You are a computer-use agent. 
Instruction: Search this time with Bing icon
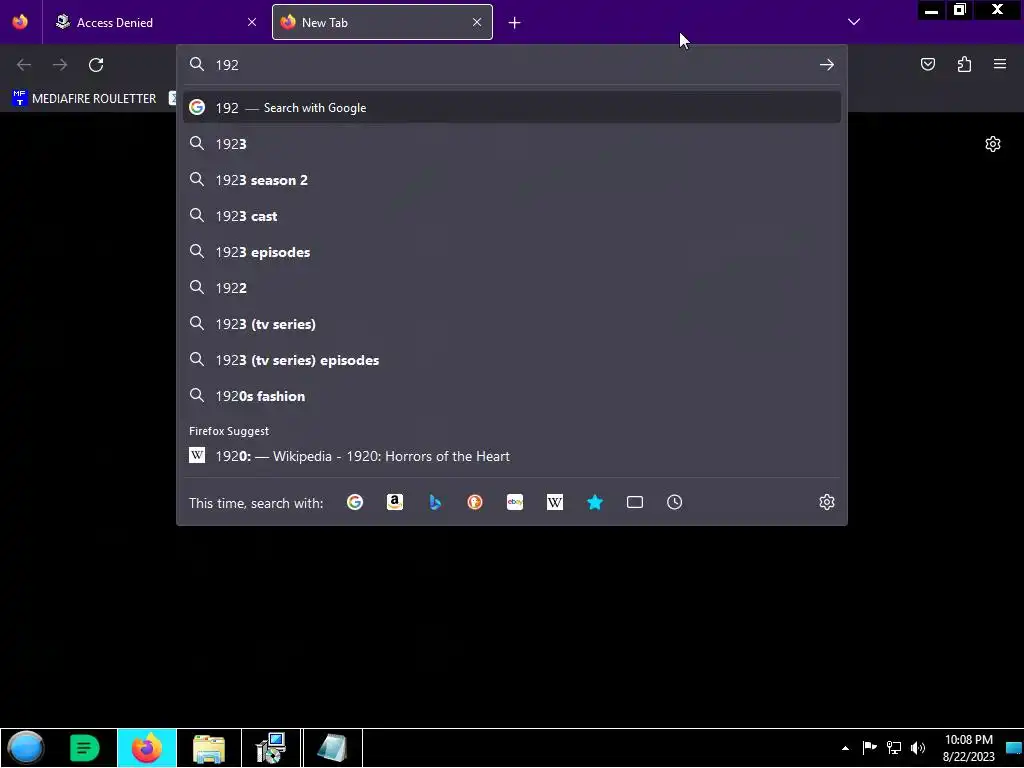(x=435, y=502)
